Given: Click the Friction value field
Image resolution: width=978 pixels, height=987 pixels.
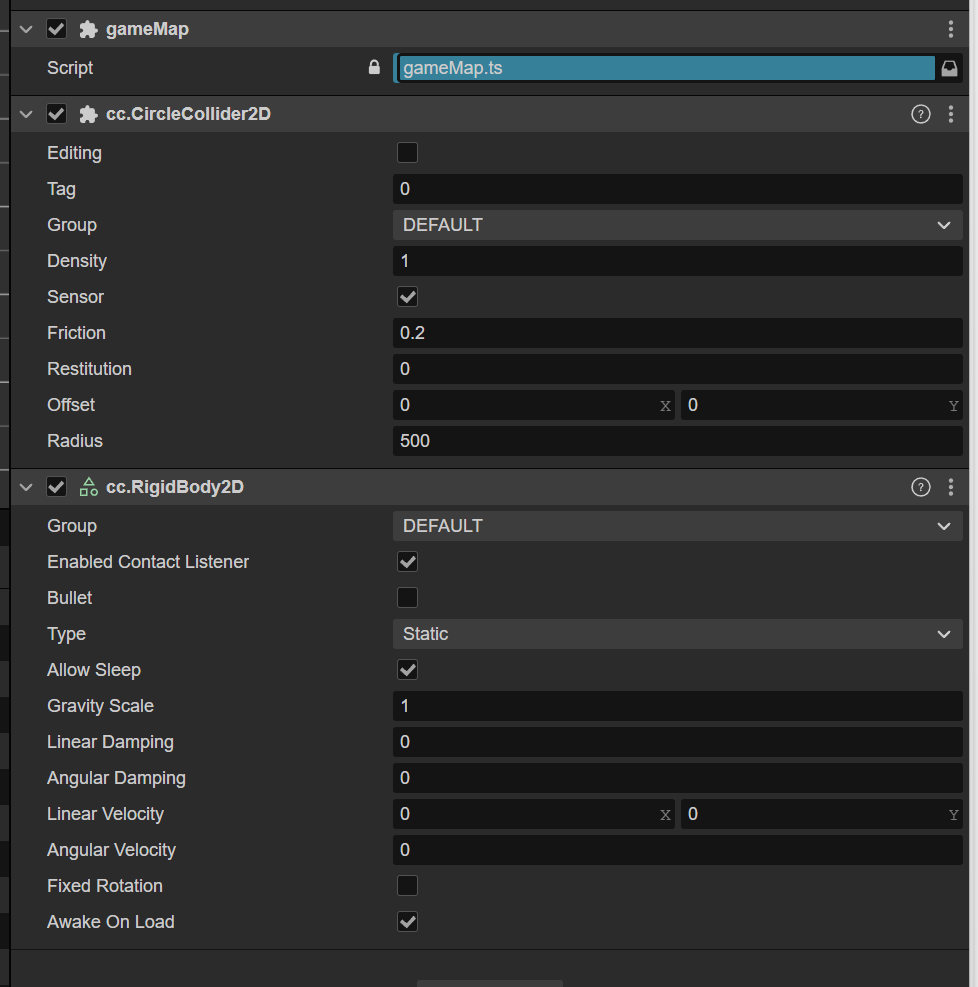Looking at the screenshot, I should pos(677,333).
